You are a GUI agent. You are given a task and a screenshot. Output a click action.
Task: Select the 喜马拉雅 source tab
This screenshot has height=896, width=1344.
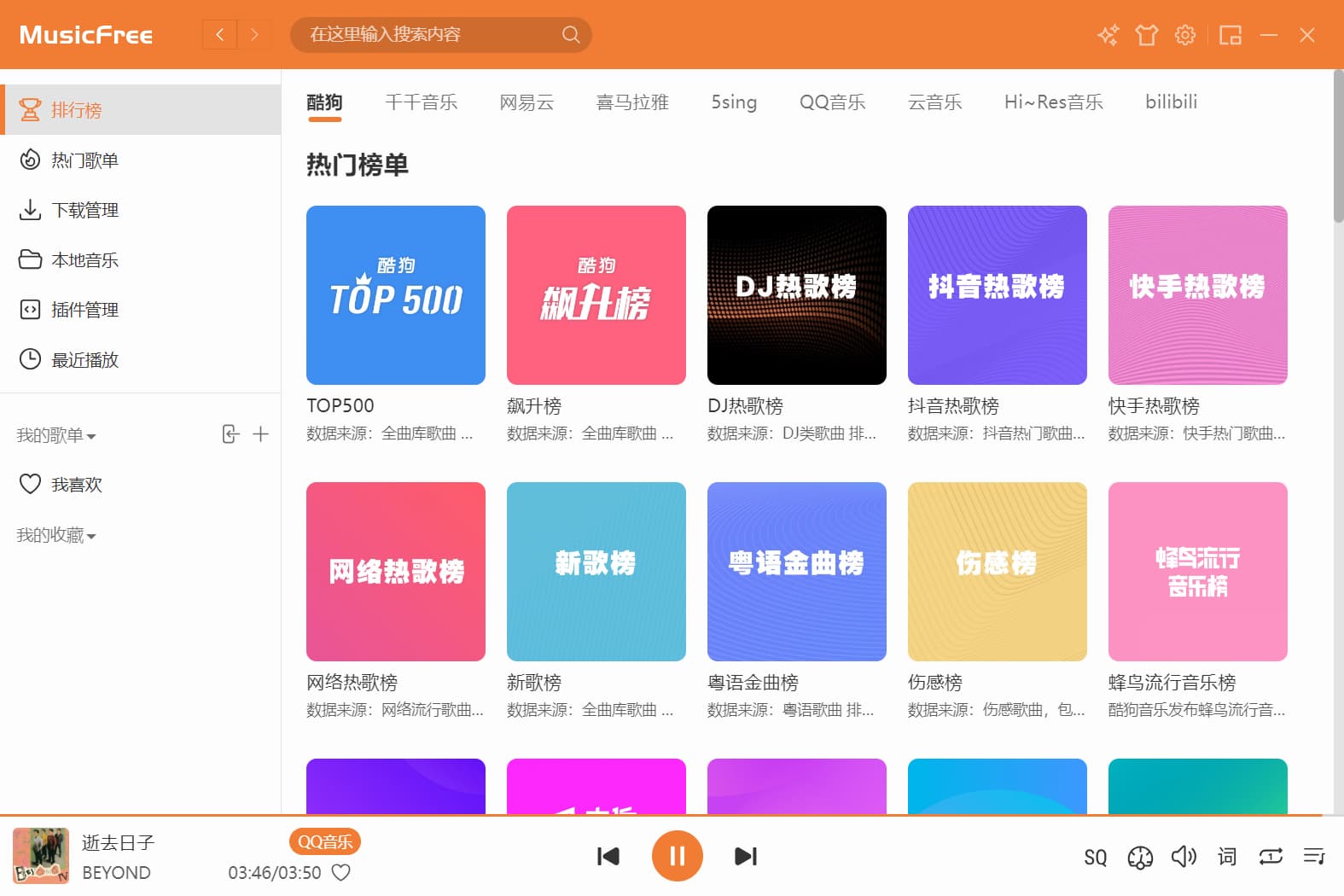(x=632, y=102)
